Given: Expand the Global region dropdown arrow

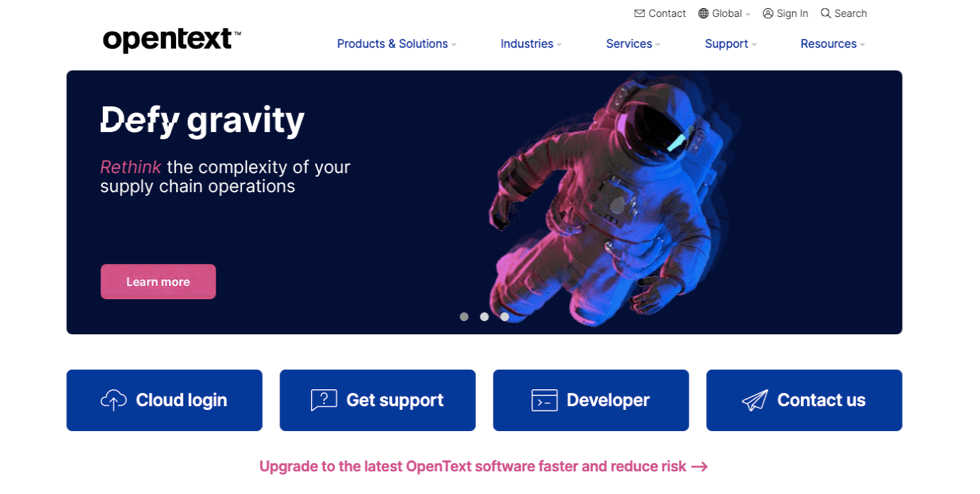Looking at the screenshot, I should [748, 14].
